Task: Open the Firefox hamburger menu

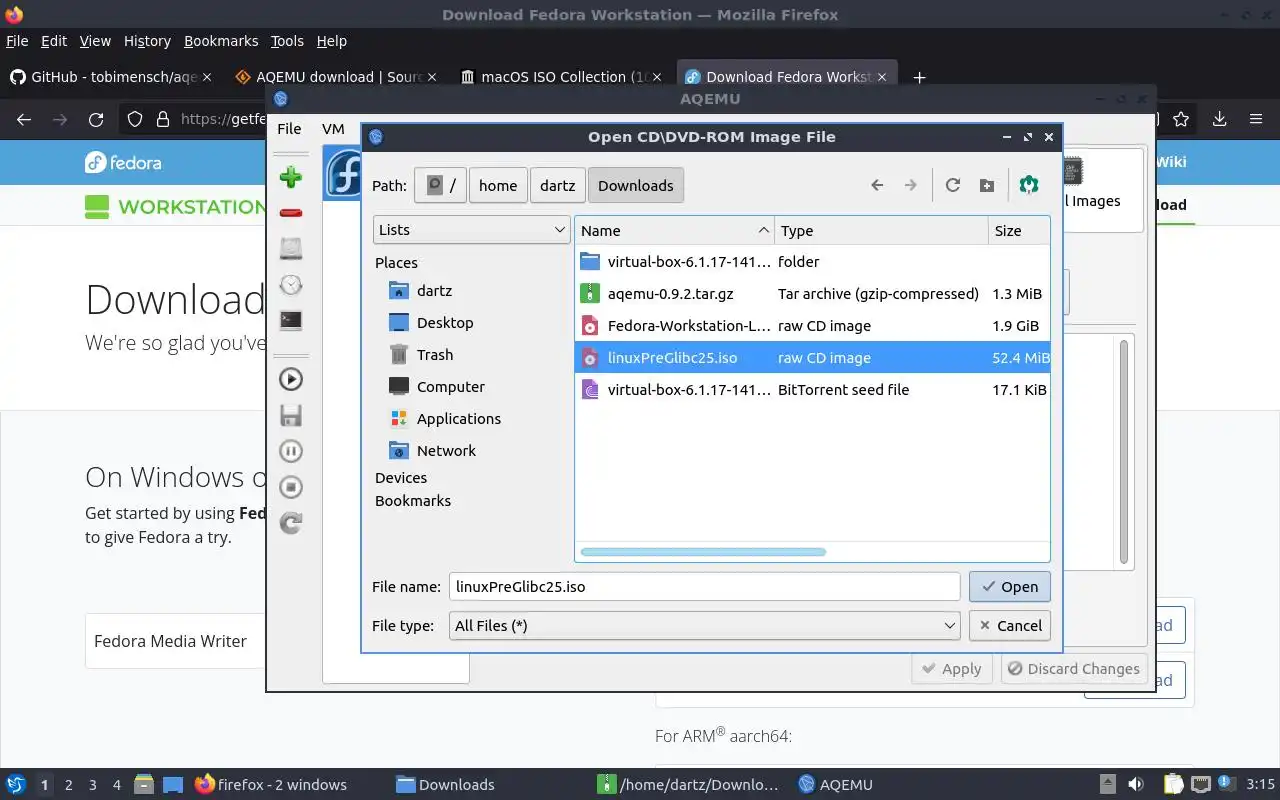Action: (1256, 119)
